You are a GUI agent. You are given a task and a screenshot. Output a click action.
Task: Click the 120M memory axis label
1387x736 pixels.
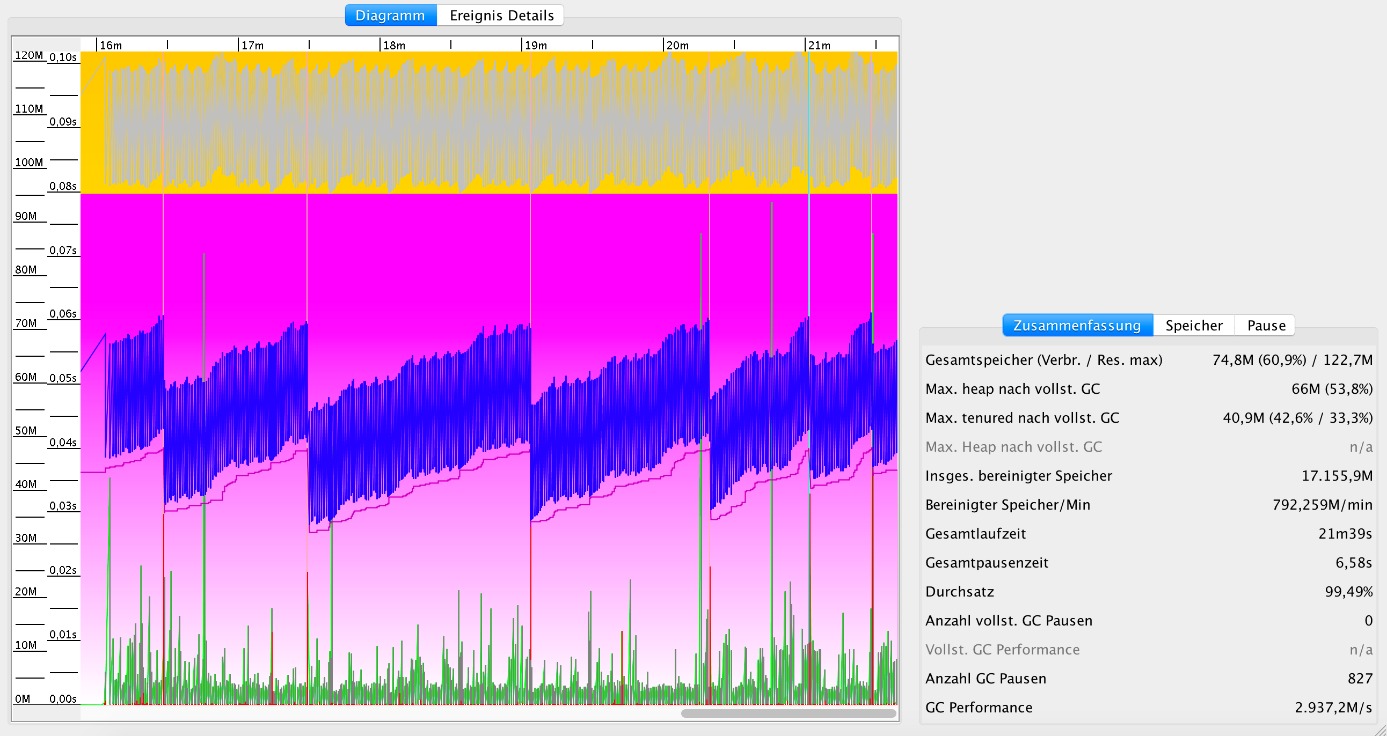(x=27, y=57)
